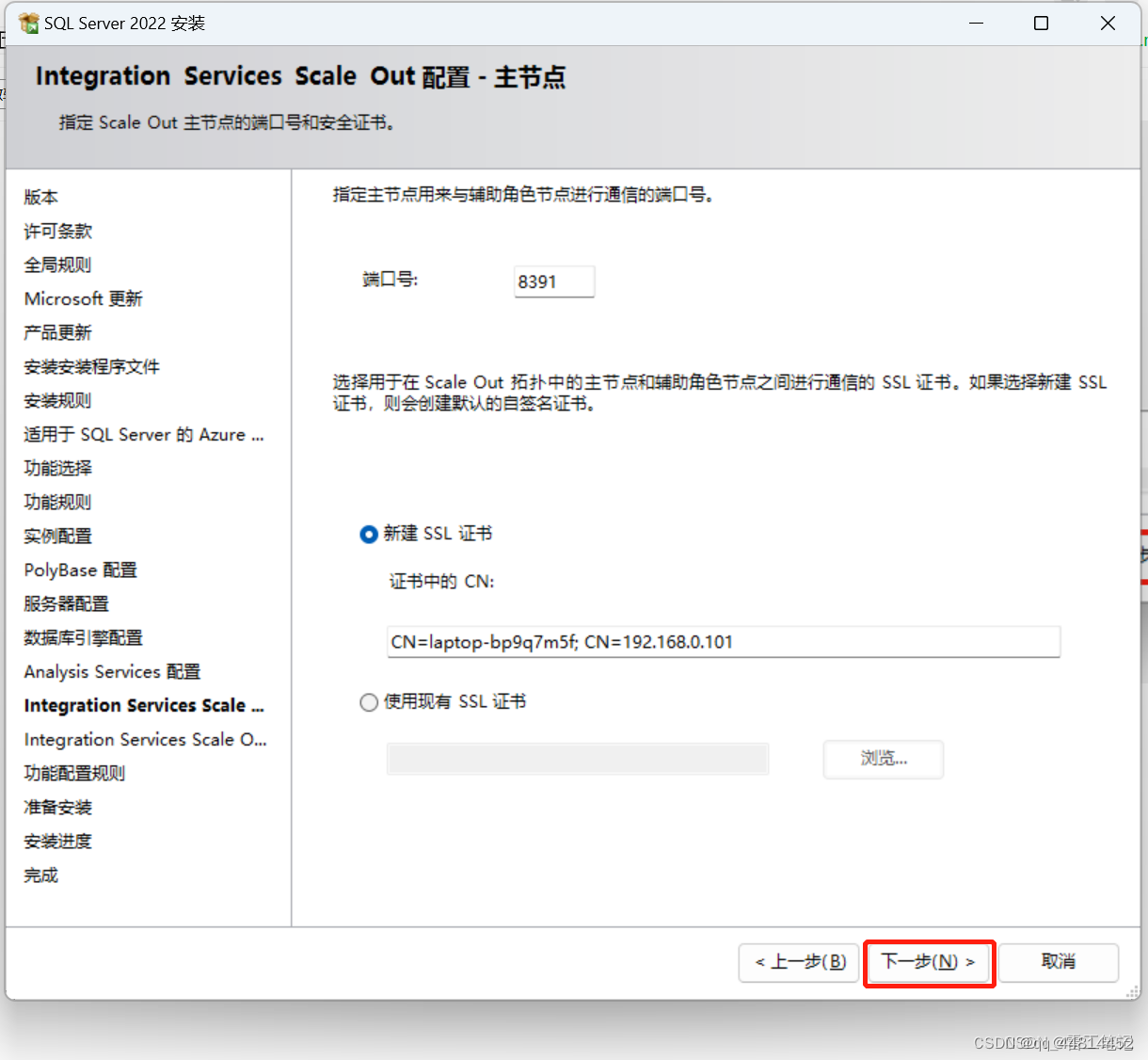Click the 证书中的 CN text field
Viewport: 1148px width, 1060px height.
724,642
